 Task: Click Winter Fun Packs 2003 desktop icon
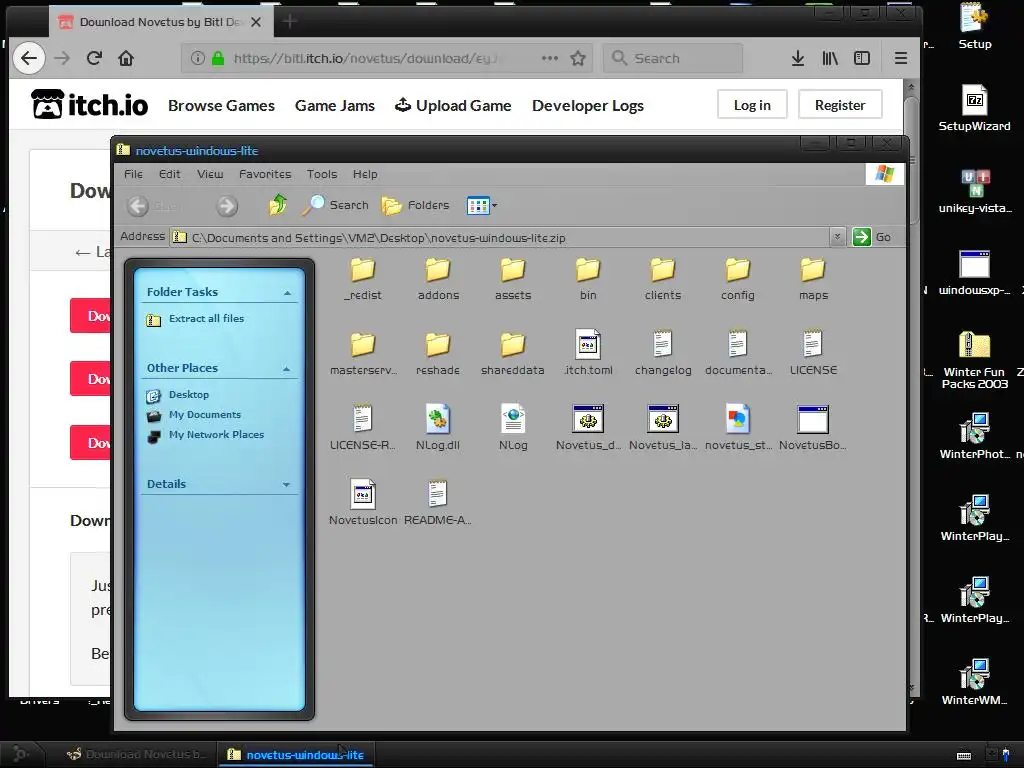point(974,360)
